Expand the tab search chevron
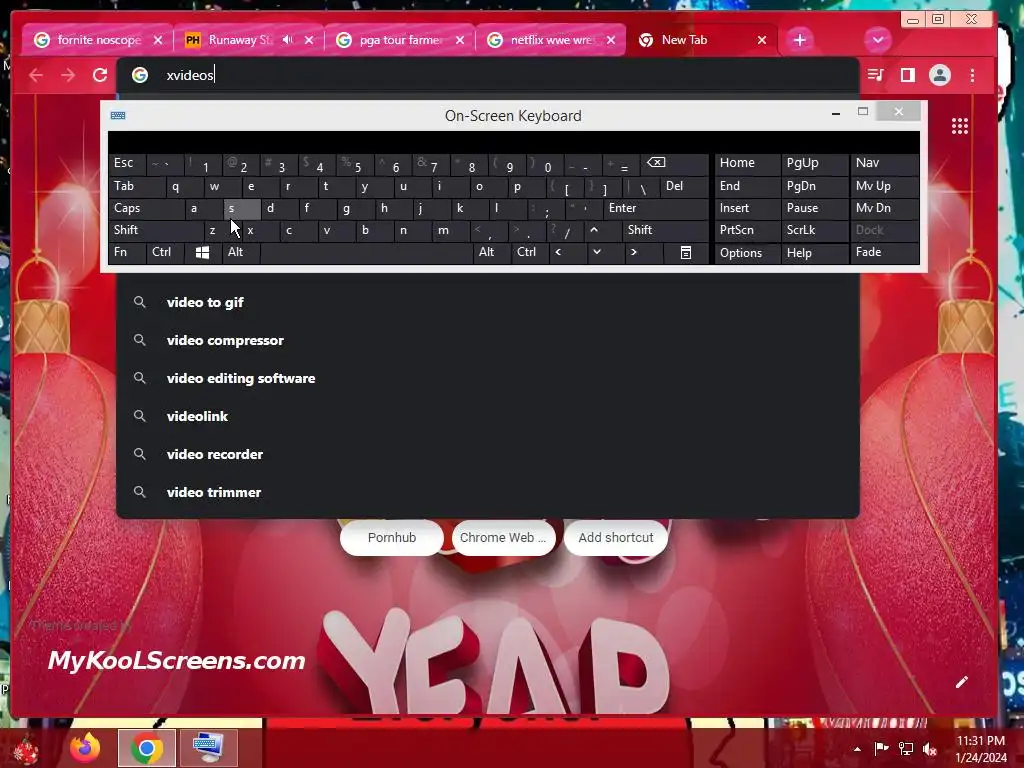The width and height of the screenshot is (1024, 768). (x=878, y=40)
